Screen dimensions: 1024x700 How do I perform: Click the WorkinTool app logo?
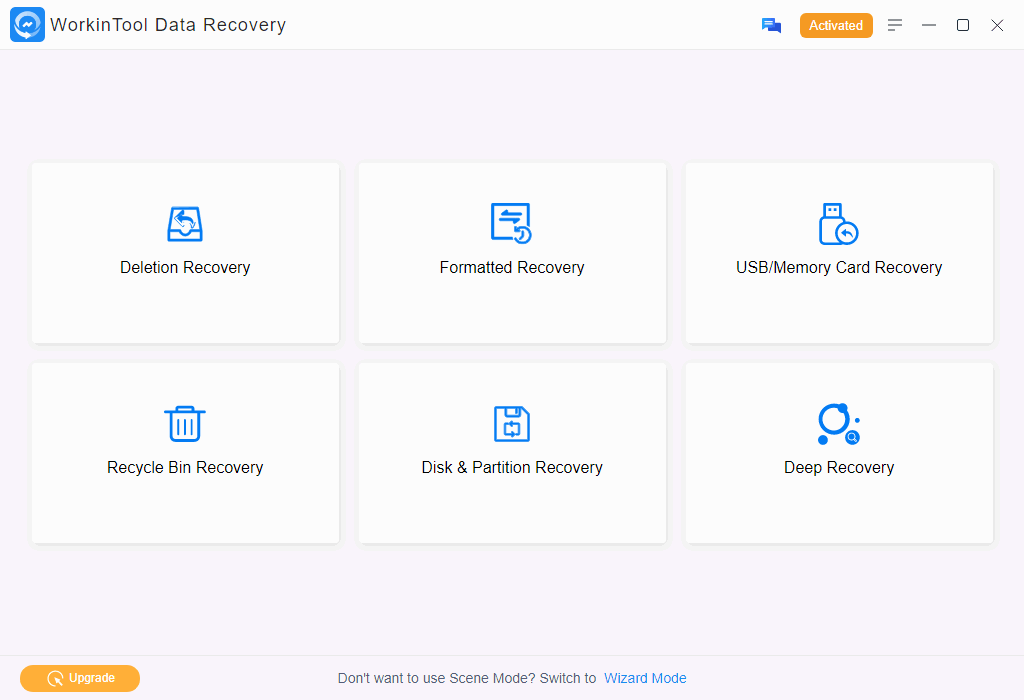tap(28, 25)
